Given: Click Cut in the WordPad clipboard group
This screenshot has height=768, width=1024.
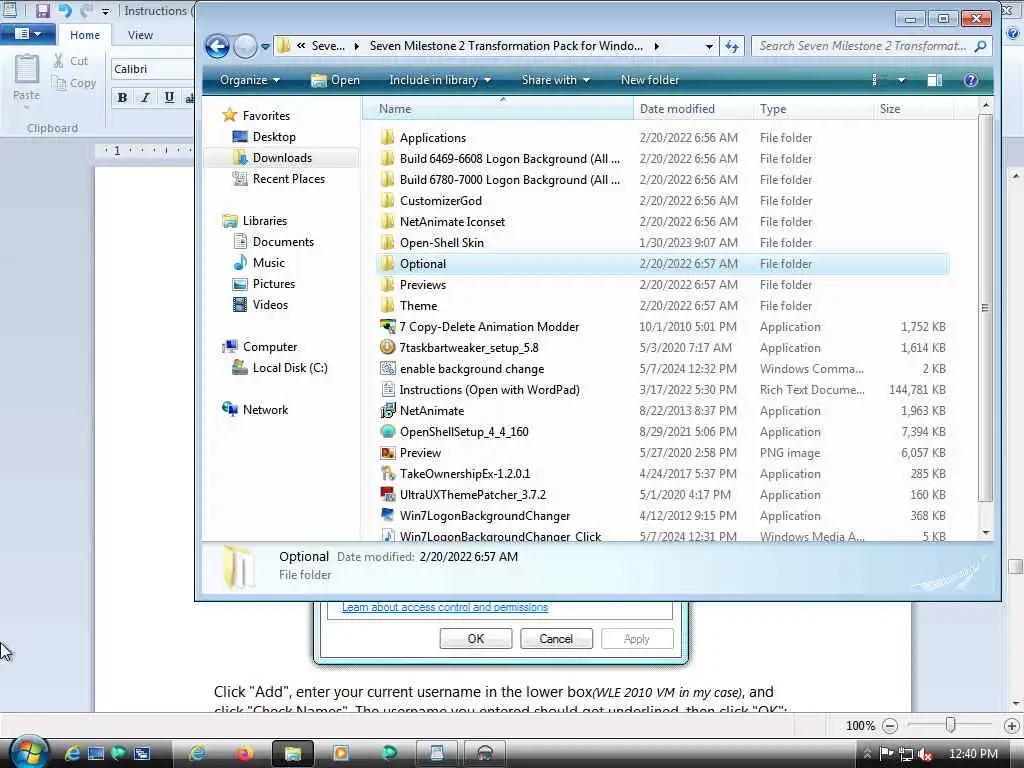Looking at the screenshot, I should [71, 61].
